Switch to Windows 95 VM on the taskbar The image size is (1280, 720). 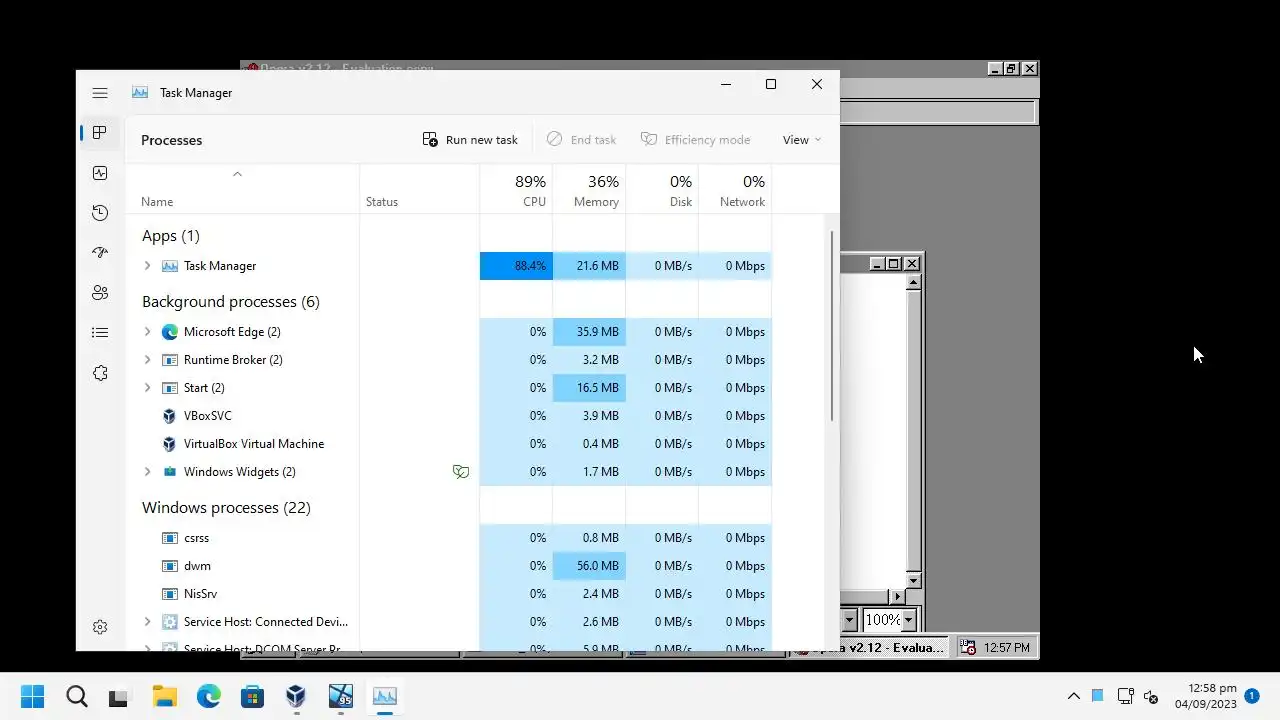coord(341,696)
